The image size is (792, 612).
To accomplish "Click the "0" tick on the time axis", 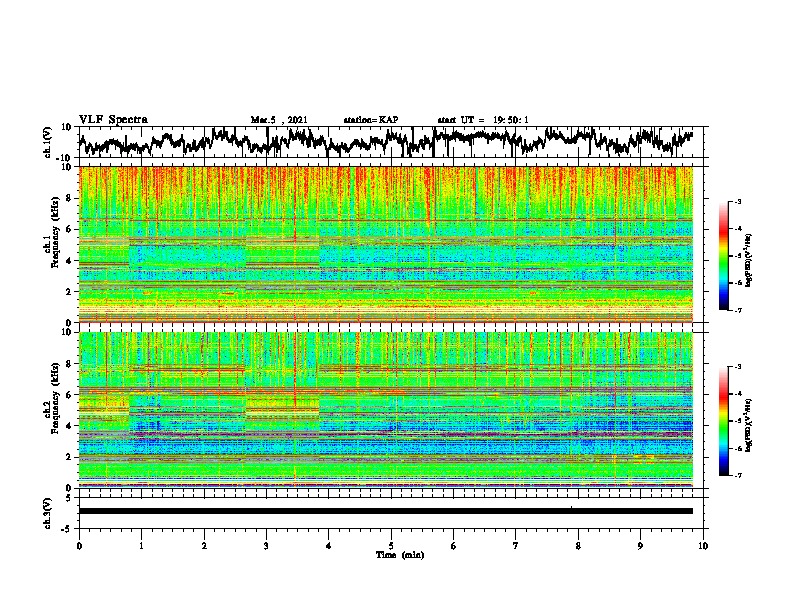I will [79, 546].
